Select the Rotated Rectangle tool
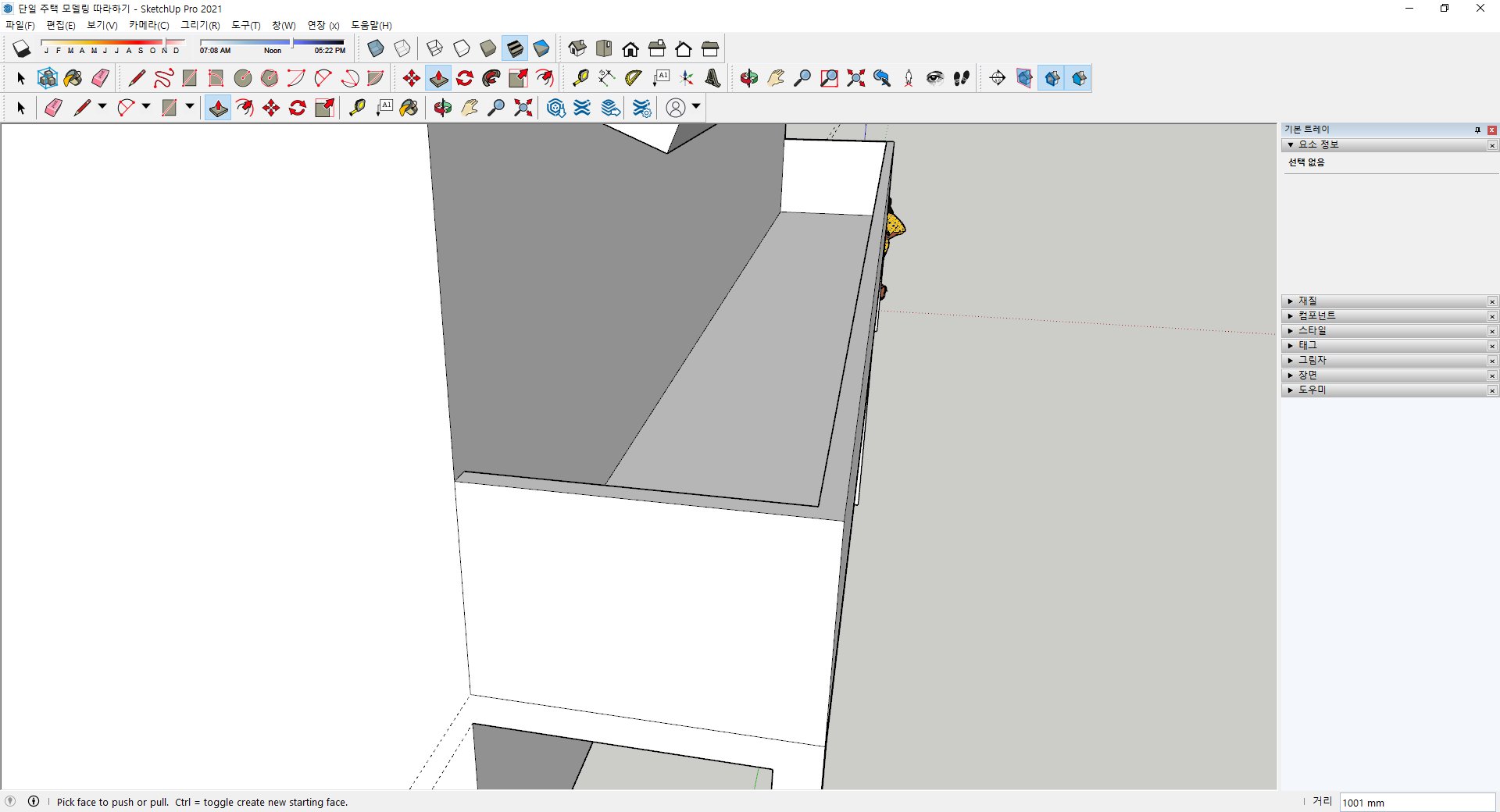The height and width of the screenshot is (812, 1500). pos(216,78)
